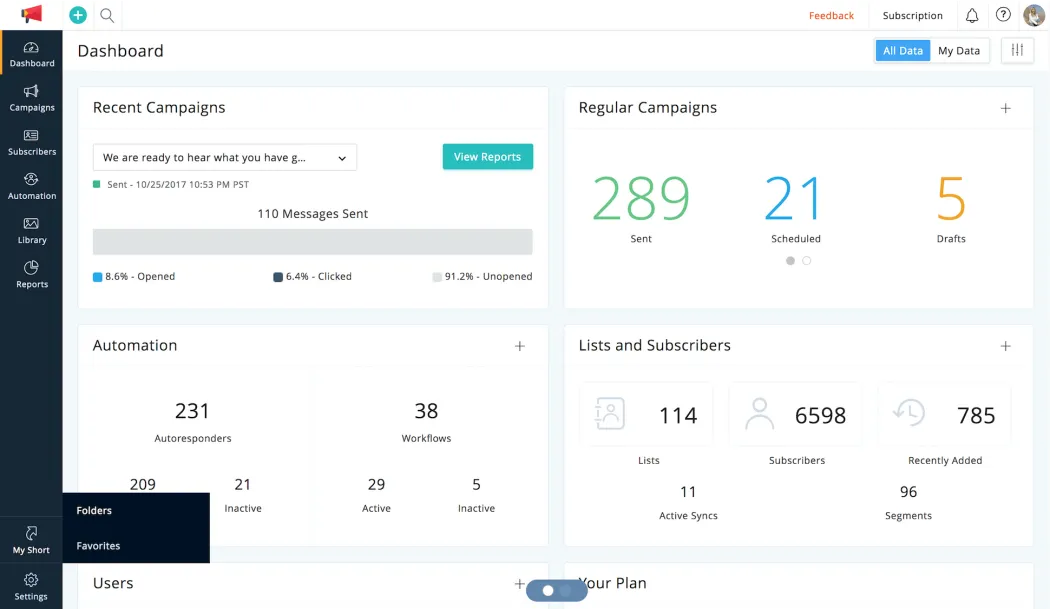Open search using the magnifier icon

coord(106,15)
